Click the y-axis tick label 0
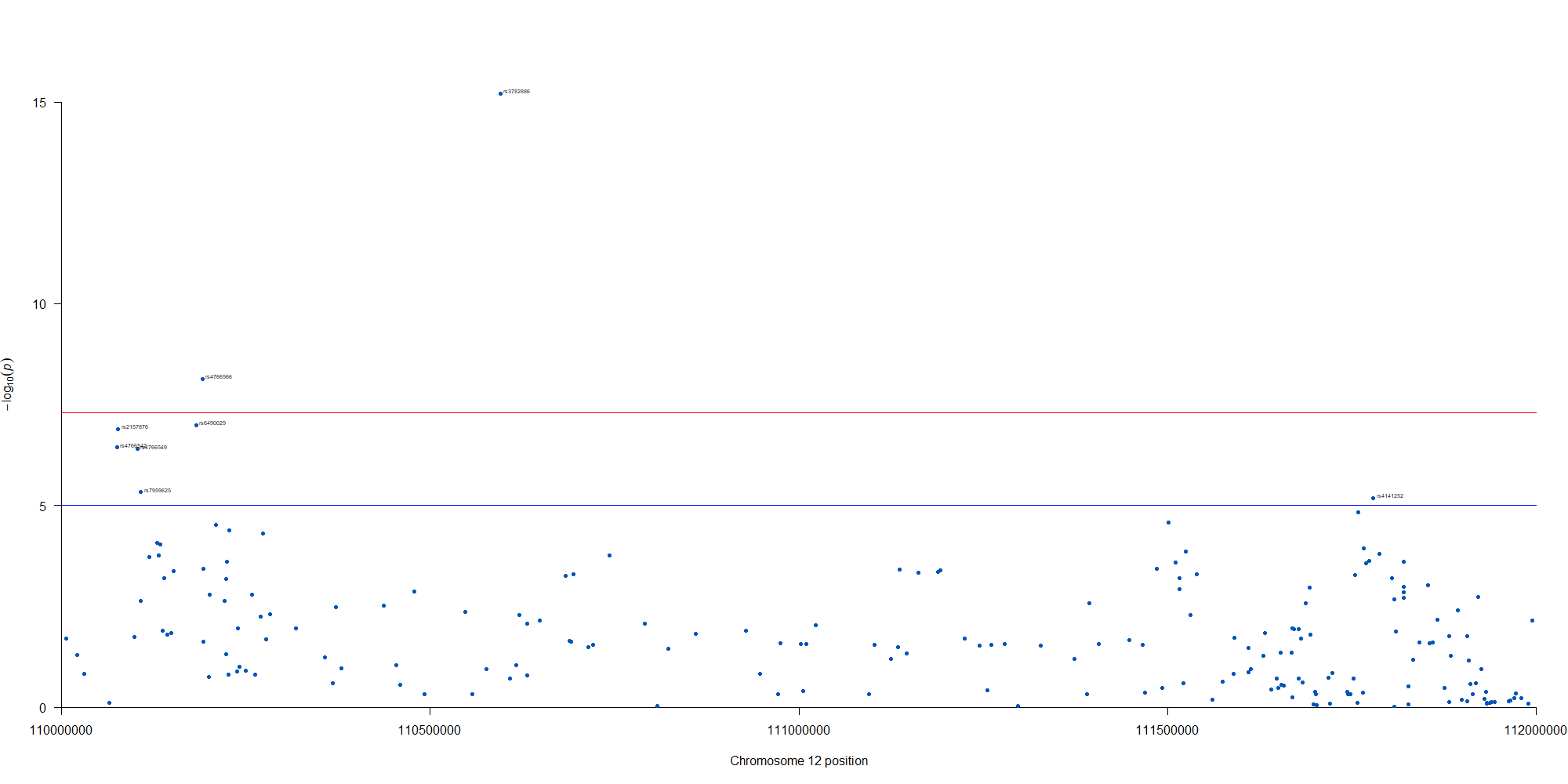 tap(43, 708)
